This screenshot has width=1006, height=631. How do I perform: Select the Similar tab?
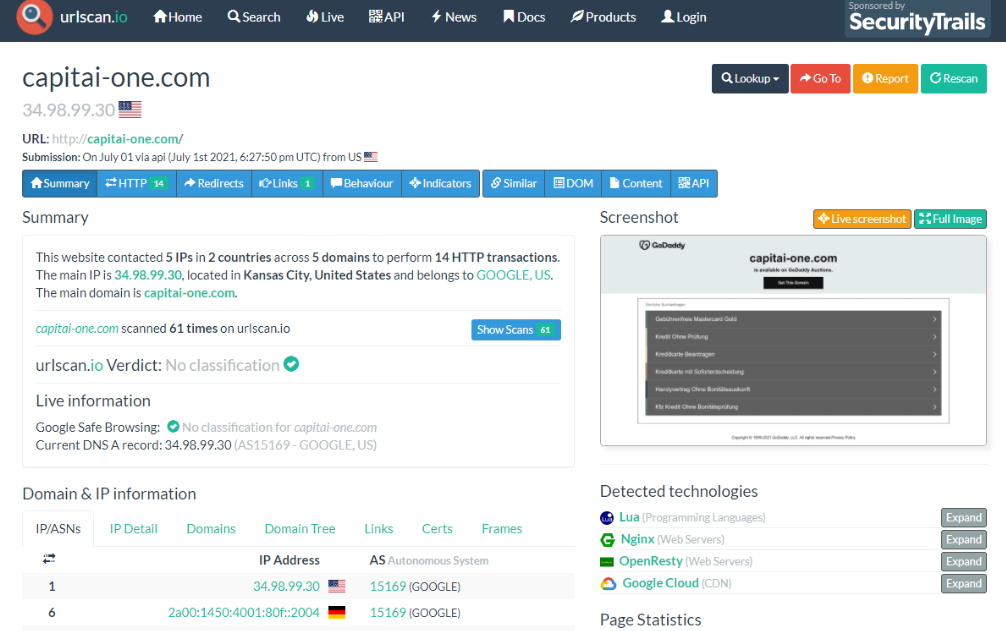(513, 183)
